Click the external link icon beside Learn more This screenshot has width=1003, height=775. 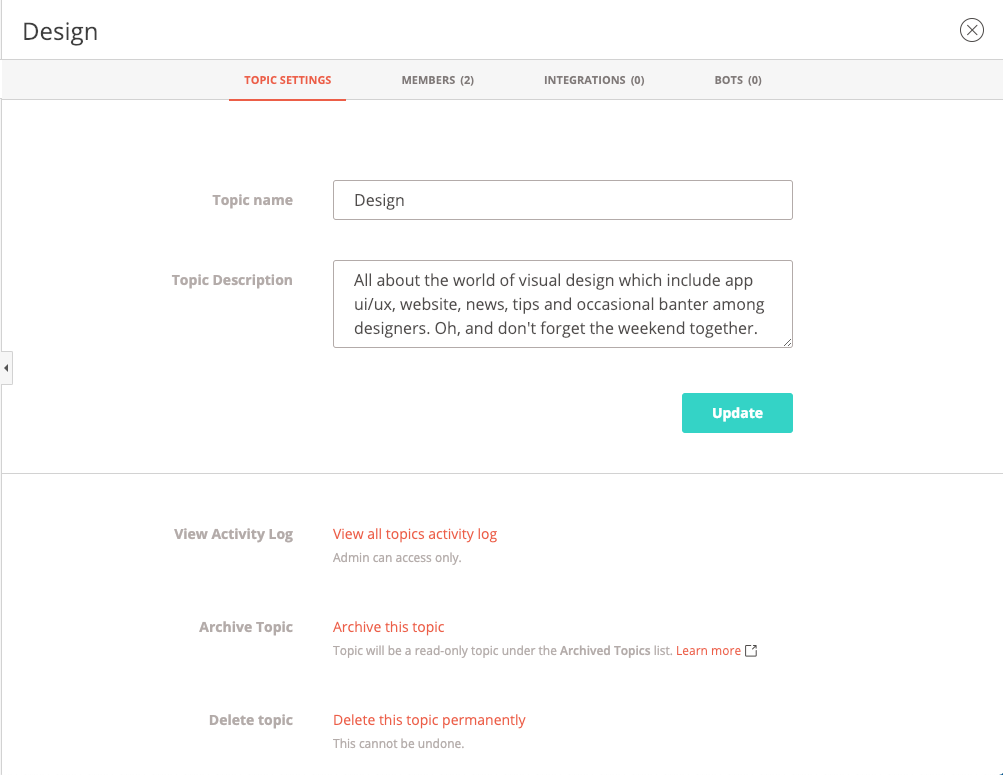[x=751, y=651]
